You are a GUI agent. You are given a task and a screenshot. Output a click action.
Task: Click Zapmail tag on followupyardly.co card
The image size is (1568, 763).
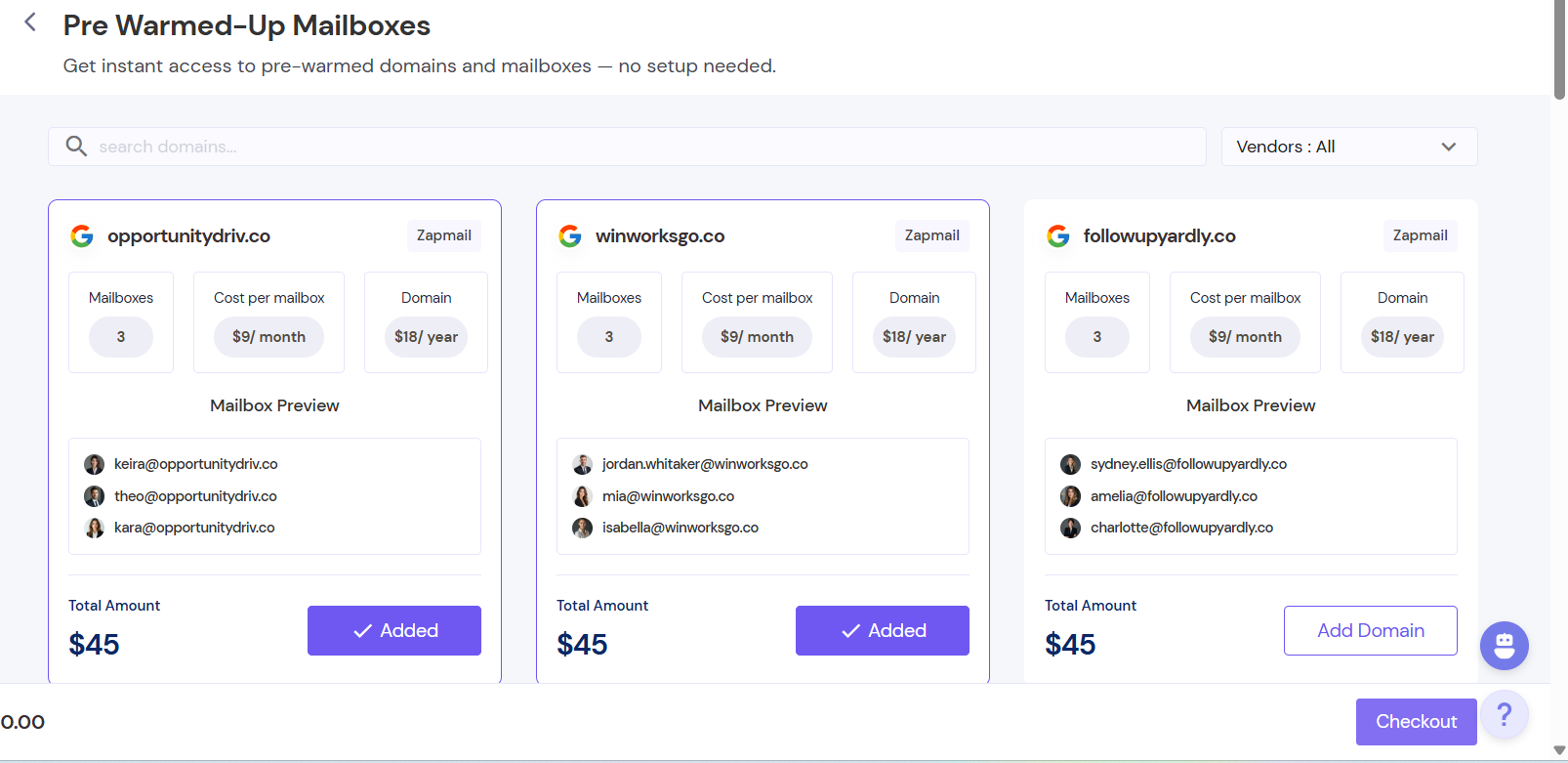tap(1420, 235)
